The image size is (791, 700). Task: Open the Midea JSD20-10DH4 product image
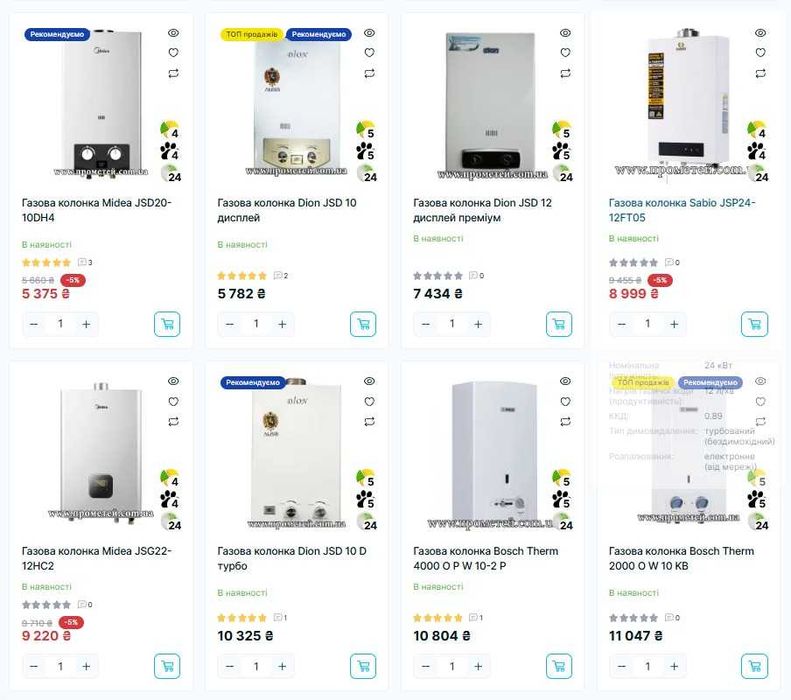[x=101, y=103]
